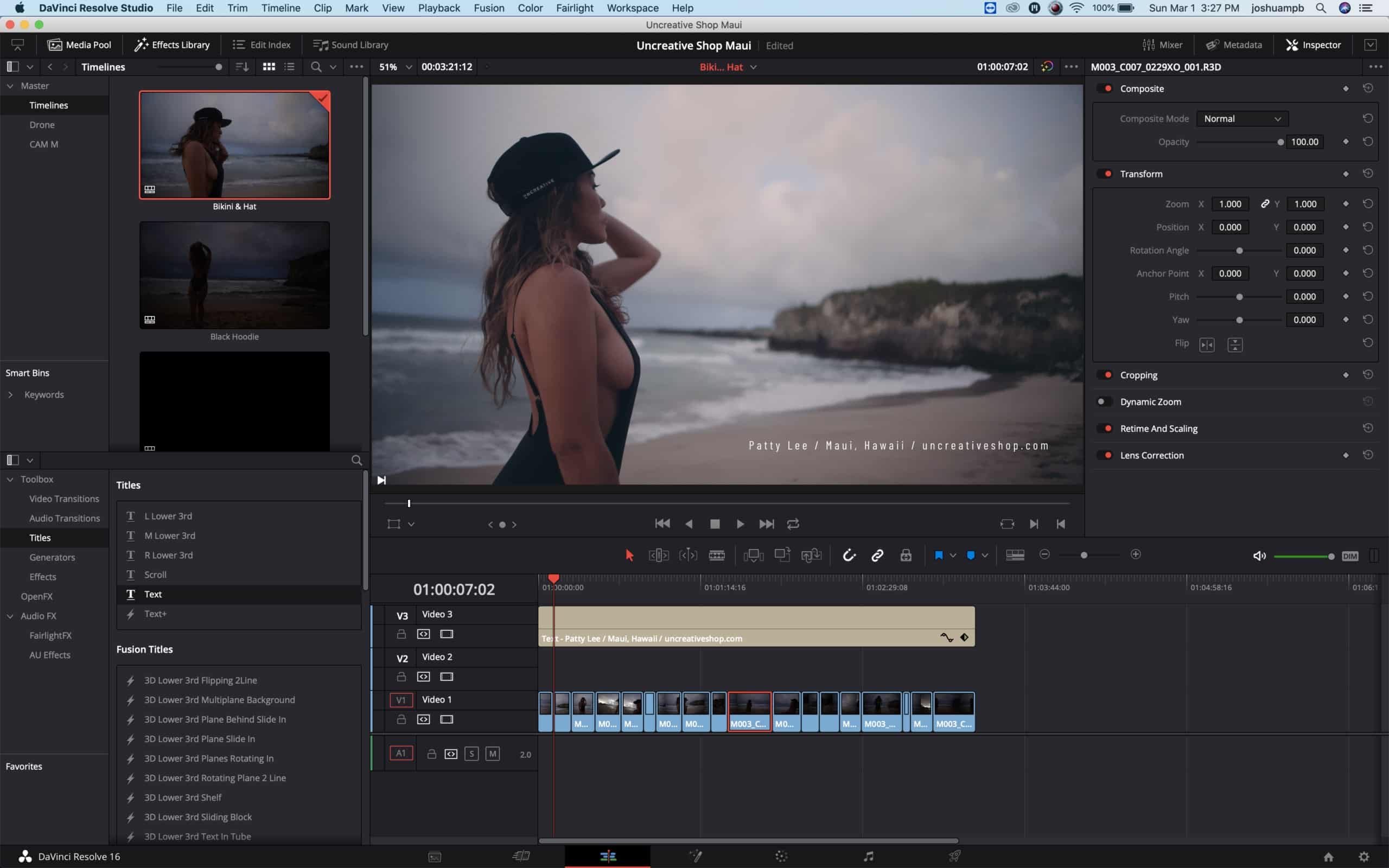Open the Metadata panel
This screenshot has height=868, width=1389.
tap(1233, 45)
